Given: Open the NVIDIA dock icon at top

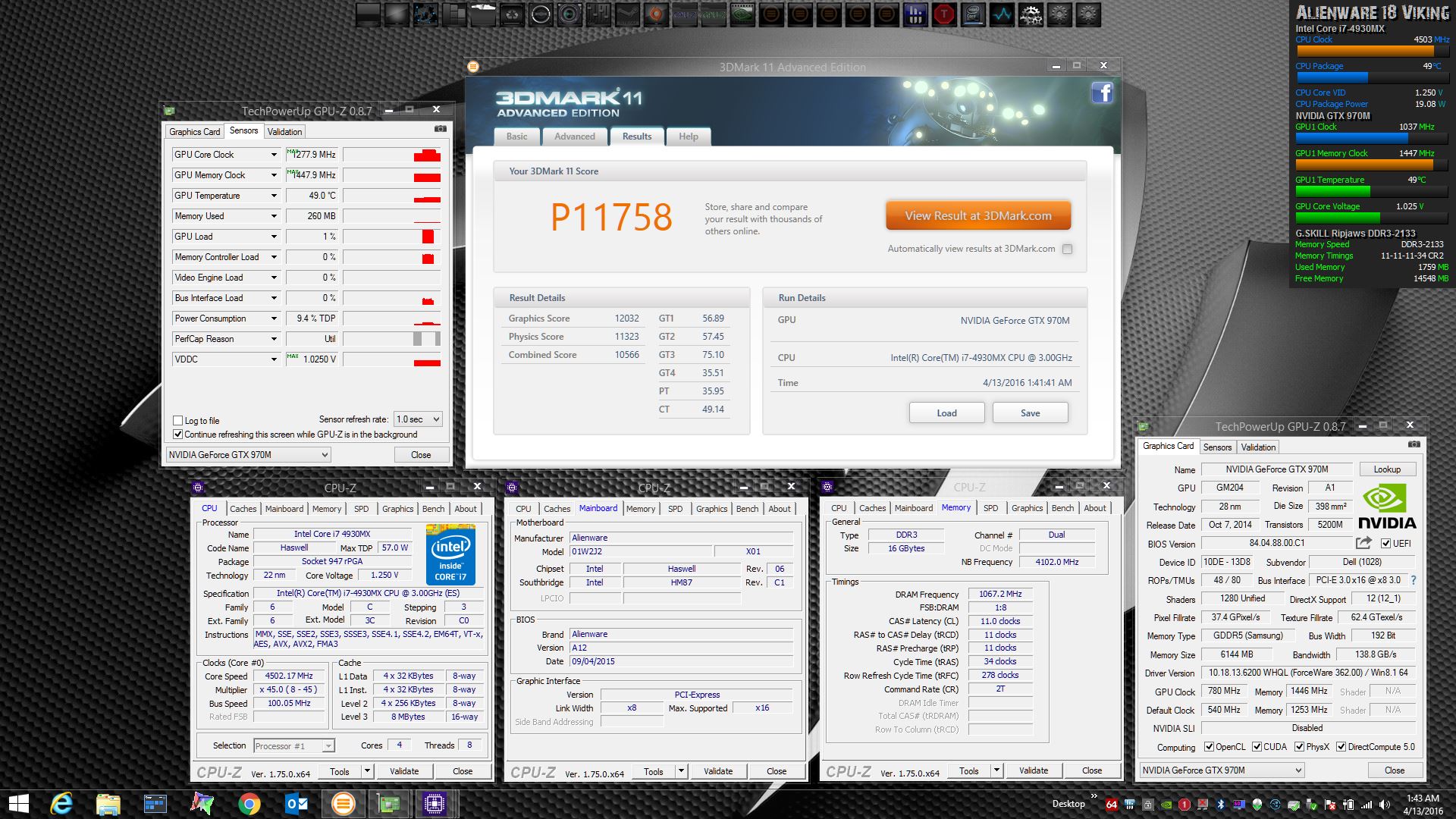Looking at the screenshot, I should 742,14.
